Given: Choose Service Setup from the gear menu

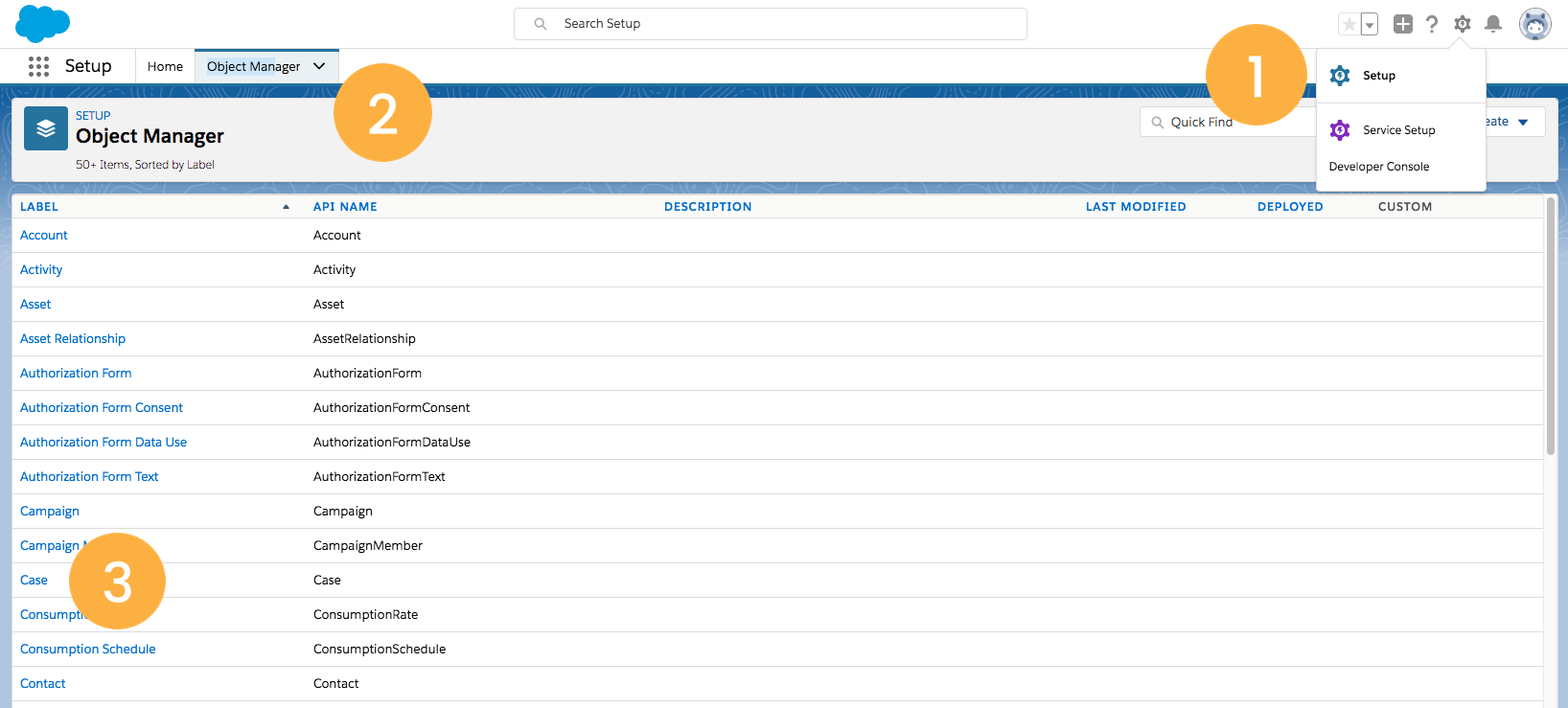Looking at the screenshot, I should coord(1399,130).
